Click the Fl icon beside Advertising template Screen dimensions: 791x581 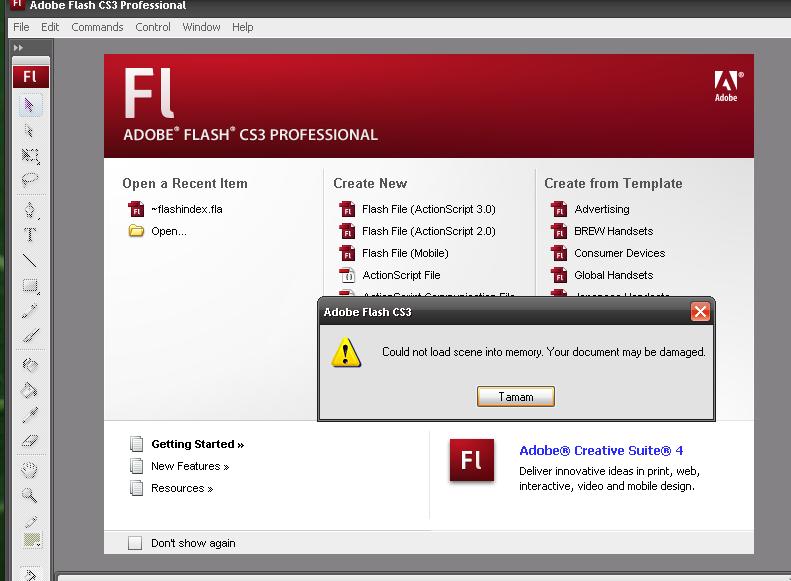558,209
